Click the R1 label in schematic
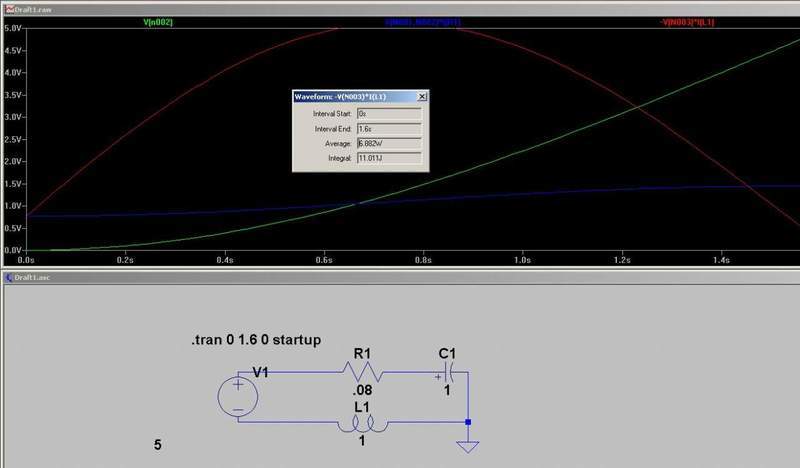 362,353
